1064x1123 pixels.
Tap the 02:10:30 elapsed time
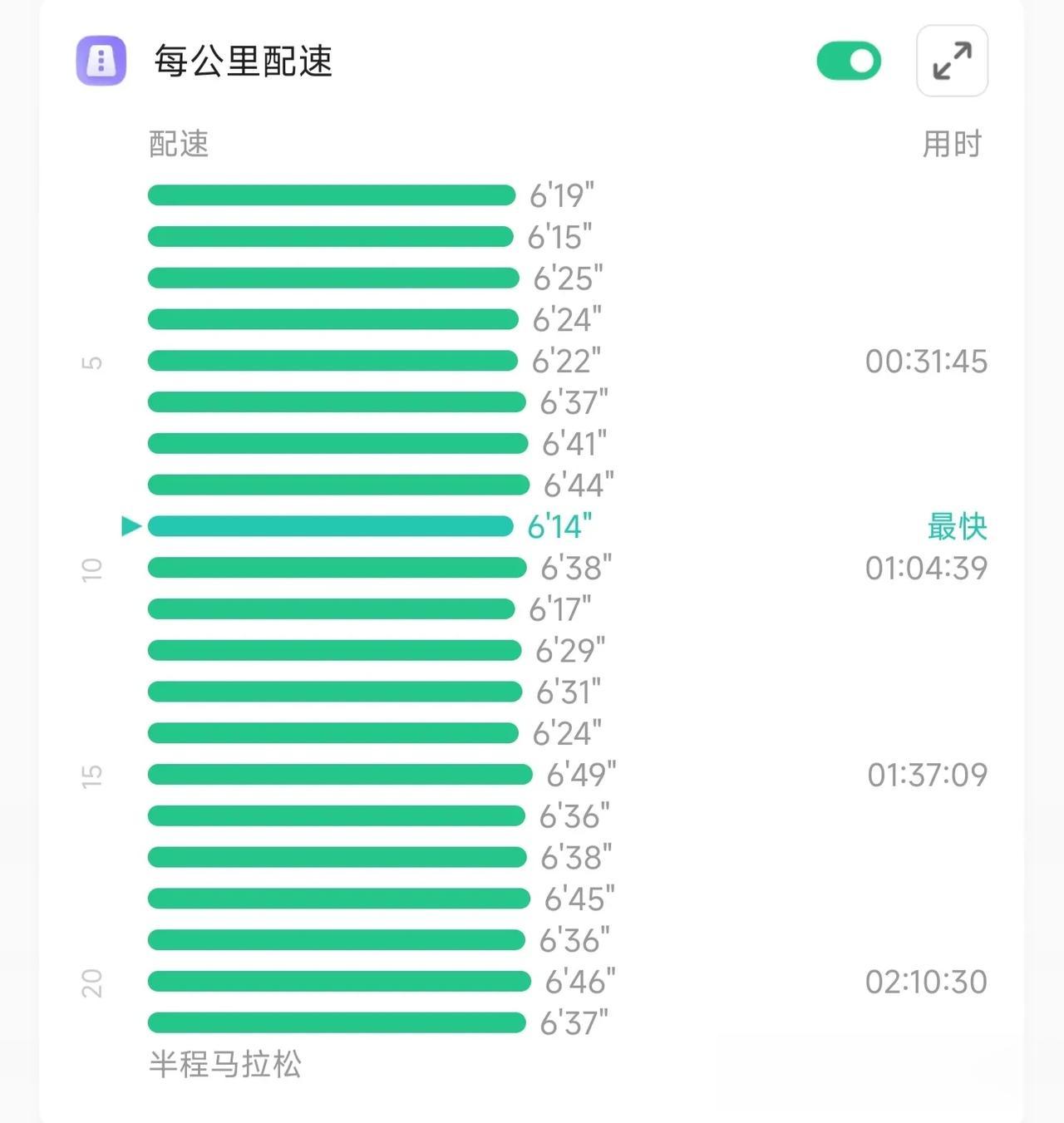[926, 982]
